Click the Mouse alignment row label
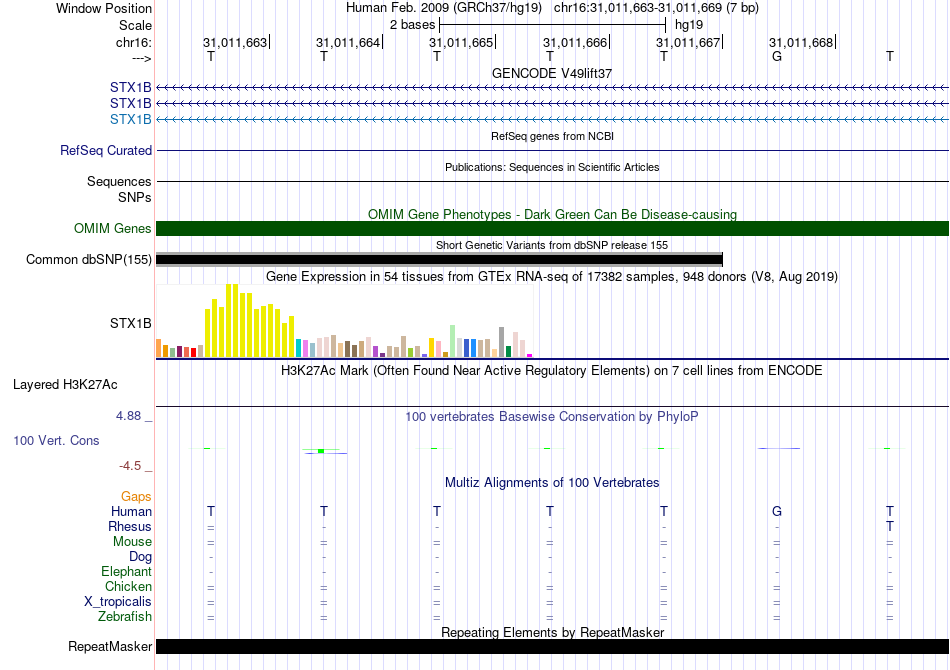Screen dimensions: 950x670 point(132,542)
